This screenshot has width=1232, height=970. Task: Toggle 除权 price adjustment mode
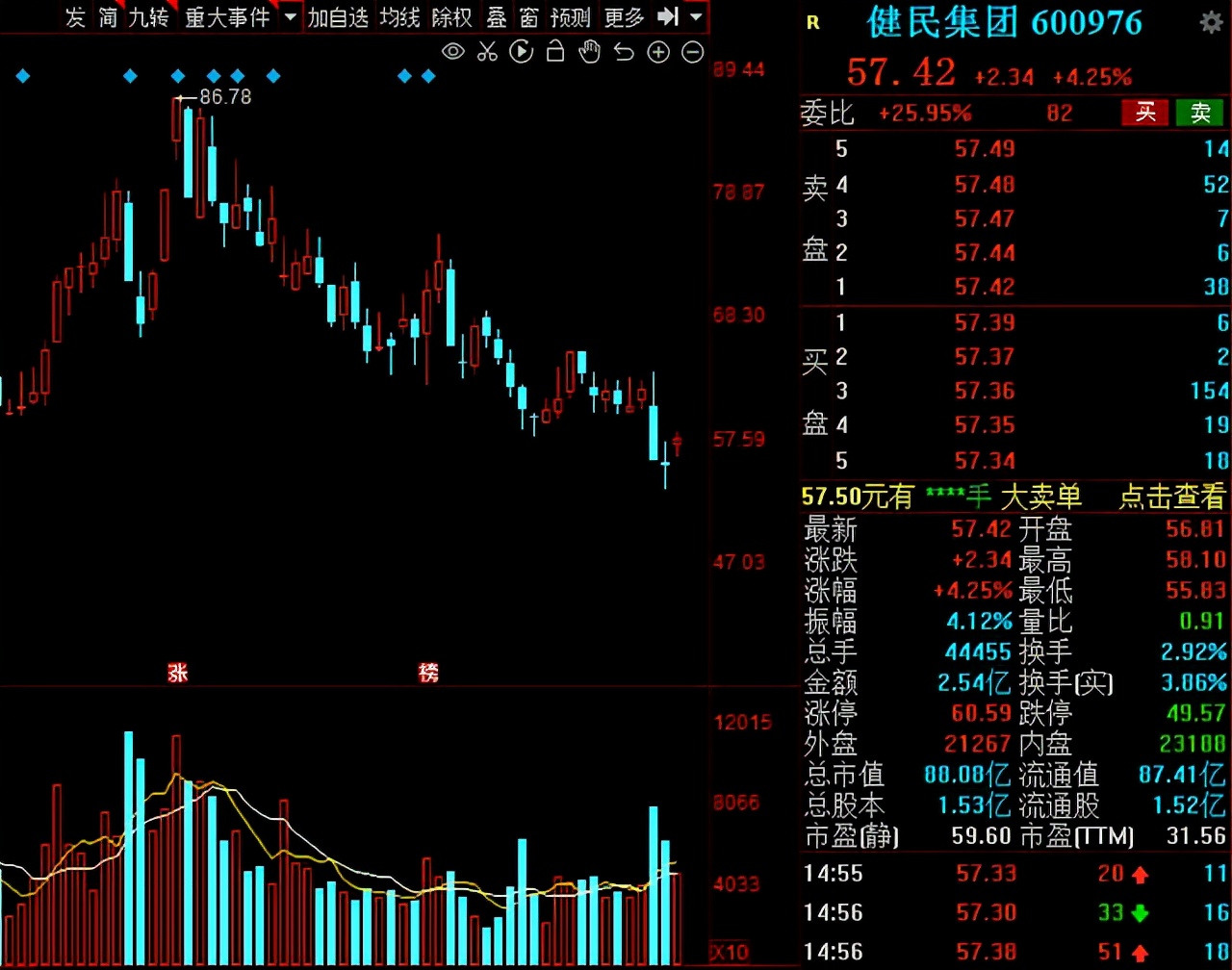[x=450, y=16]
